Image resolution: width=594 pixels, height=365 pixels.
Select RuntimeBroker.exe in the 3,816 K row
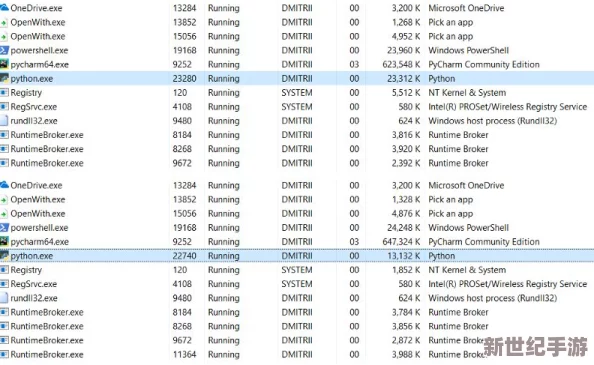(x=47, y=135)
